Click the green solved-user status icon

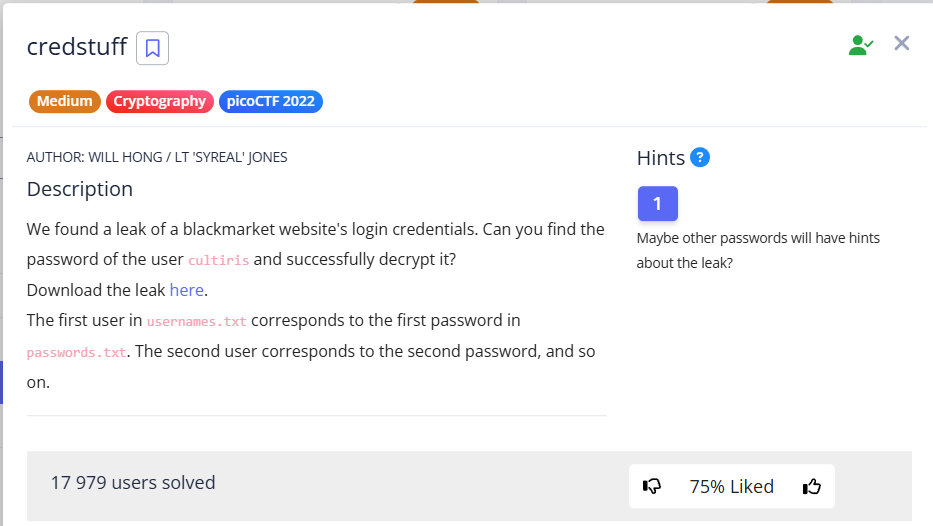pos(860,44)
